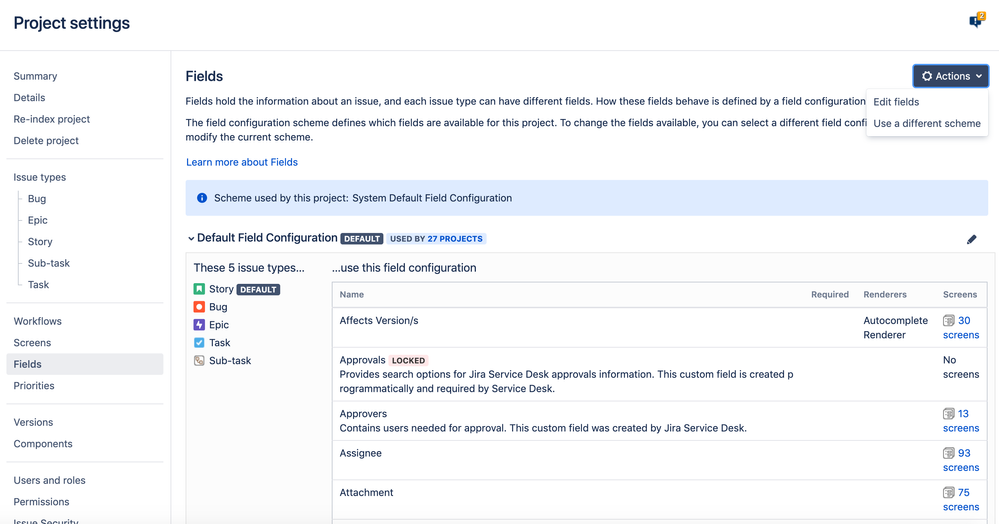This screenshot has width=999, height=524.
Task: Open the 27 PROJECTS link
Action: [455, 239]
